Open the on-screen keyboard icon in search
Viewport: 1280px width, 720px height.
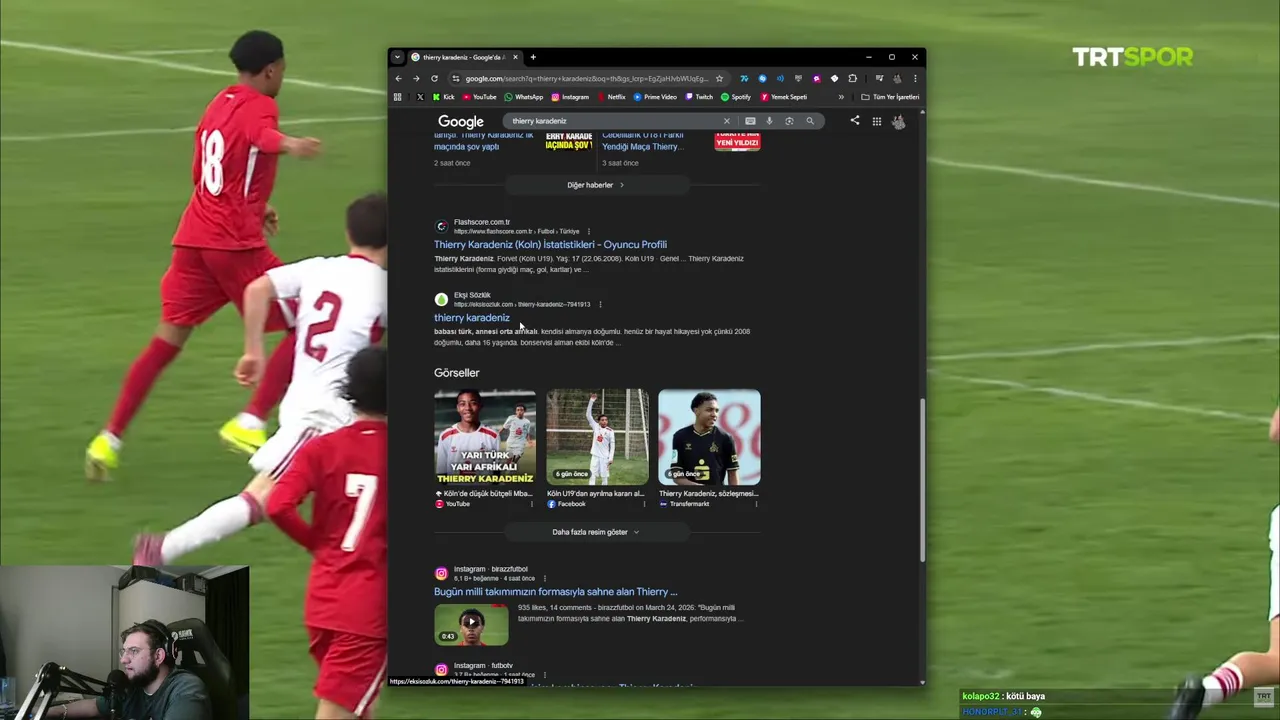pyautogui.click(x=750, y=121)
